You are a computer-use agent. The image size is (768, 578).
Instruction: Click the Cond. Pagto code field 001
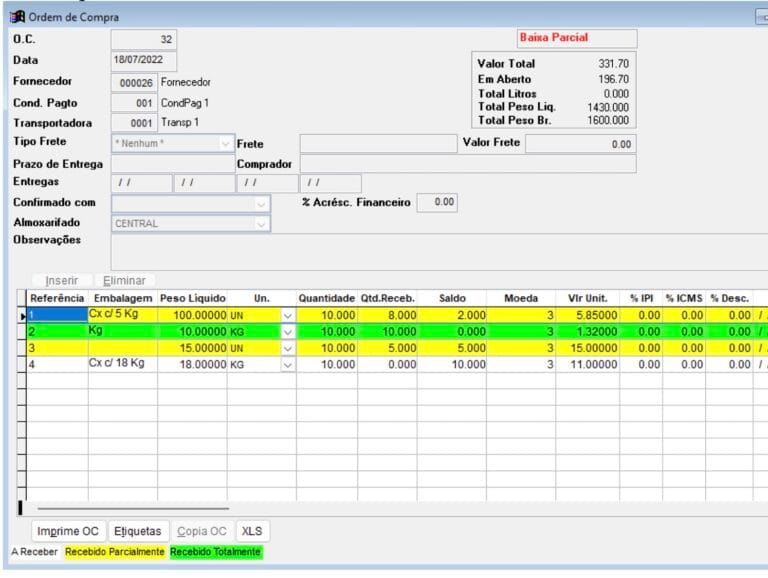[x=134, y=103]
